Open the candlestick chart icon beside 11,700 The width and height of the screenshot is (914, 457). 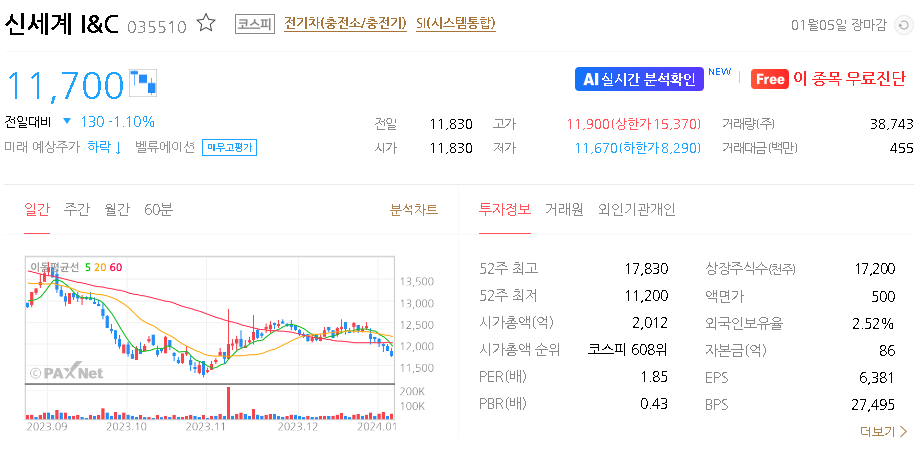[x=143, y=83]
